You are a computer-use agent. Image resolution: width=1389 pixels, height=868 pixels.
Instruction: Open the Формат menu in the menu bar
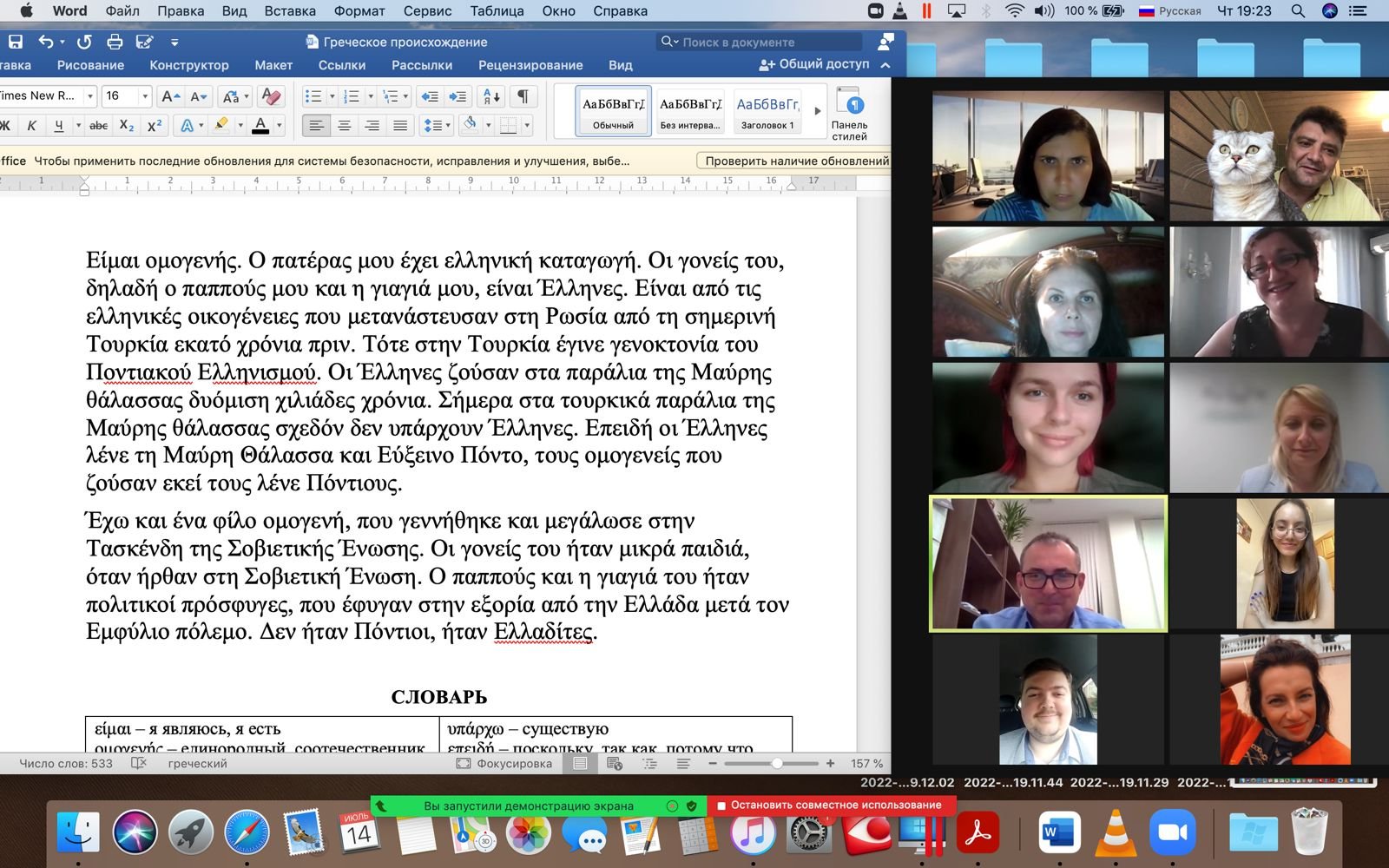point(359,11)
